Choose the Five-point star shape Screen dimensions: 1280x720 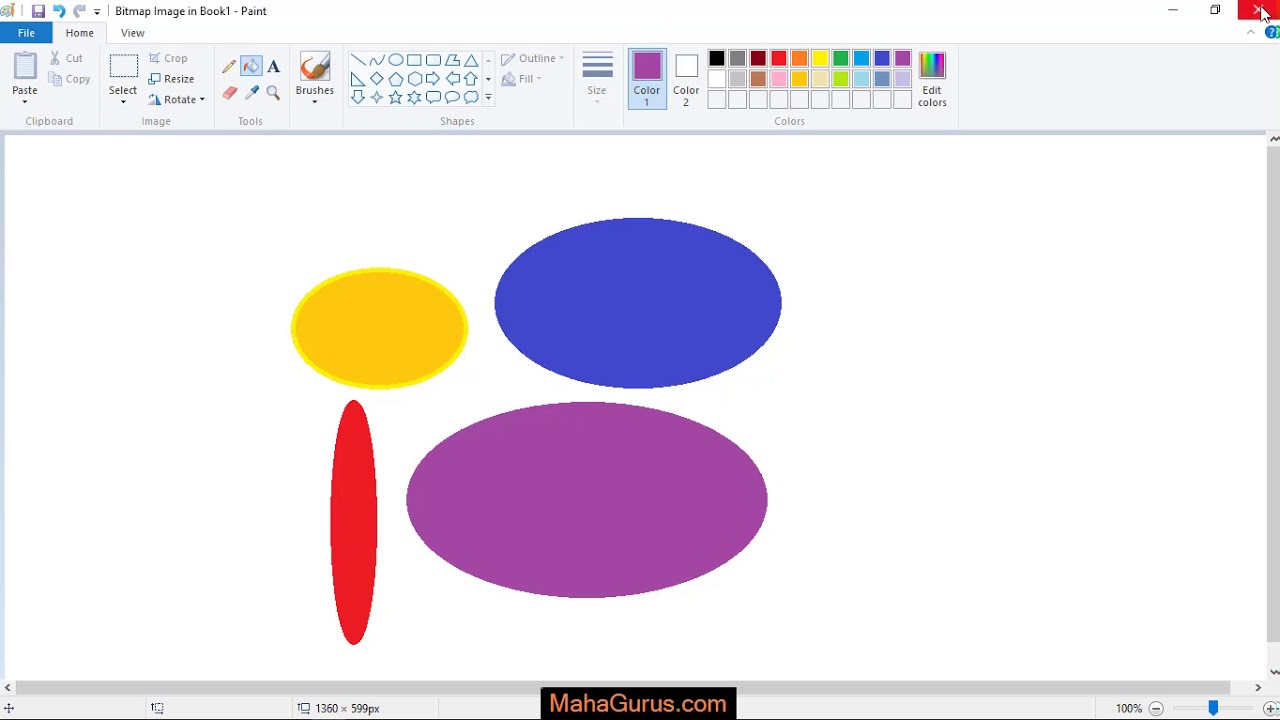[395, 98]
